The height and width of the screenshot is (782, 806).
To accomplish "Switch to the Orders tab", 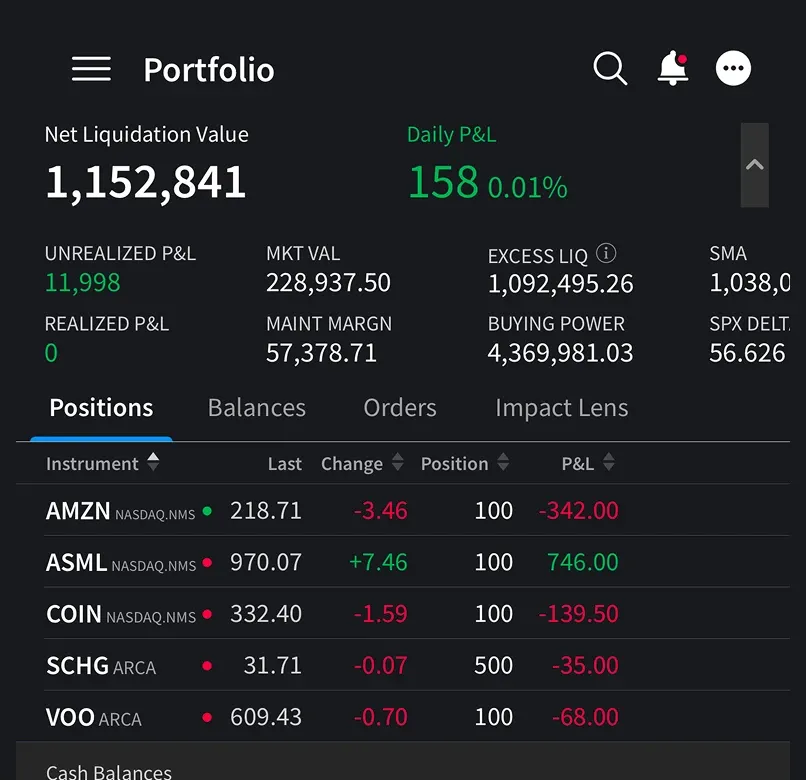I will (x=400, y=408).
